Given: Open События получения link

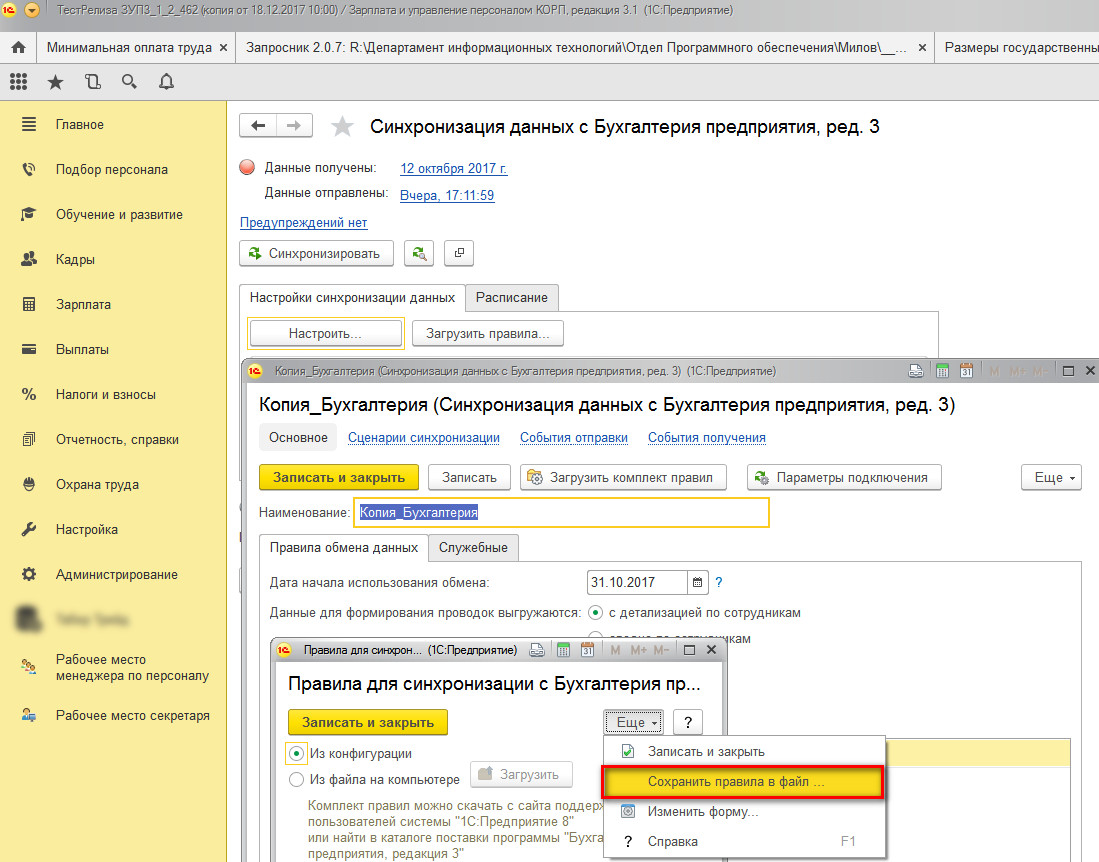Looking at the screenshot, I should (x=706, y=437).
